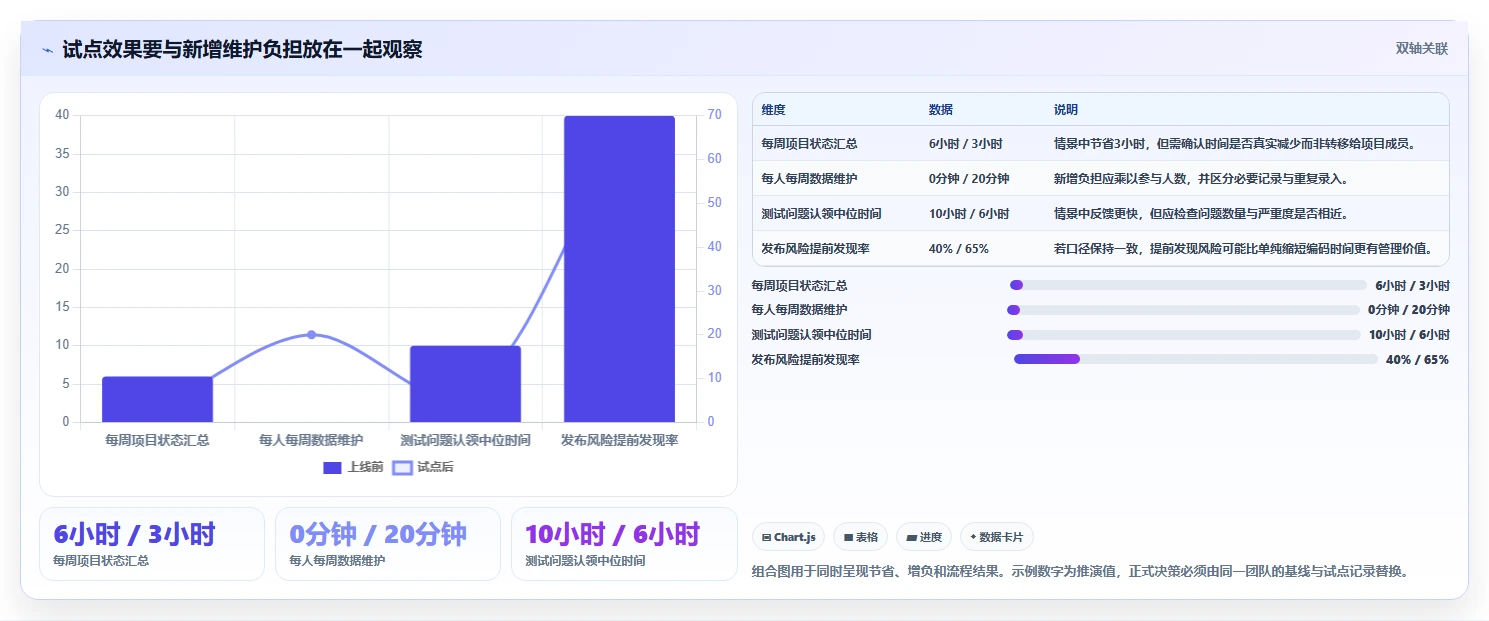Viewport: 1489px width, 621px height.
Task: Click the 测试问题认领中位时间 progress bar
Action: pyautogui.click(x=1183, y=335)
